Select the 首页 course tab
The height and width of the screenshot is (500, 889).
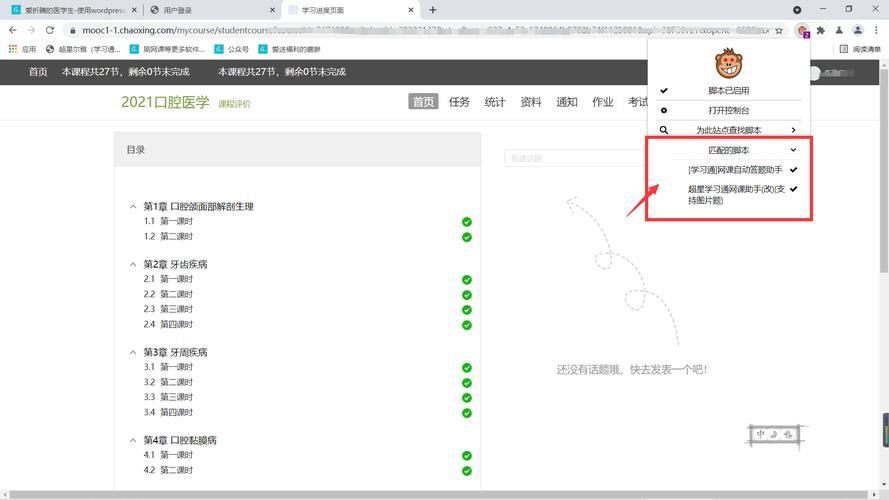click(423, 102)
